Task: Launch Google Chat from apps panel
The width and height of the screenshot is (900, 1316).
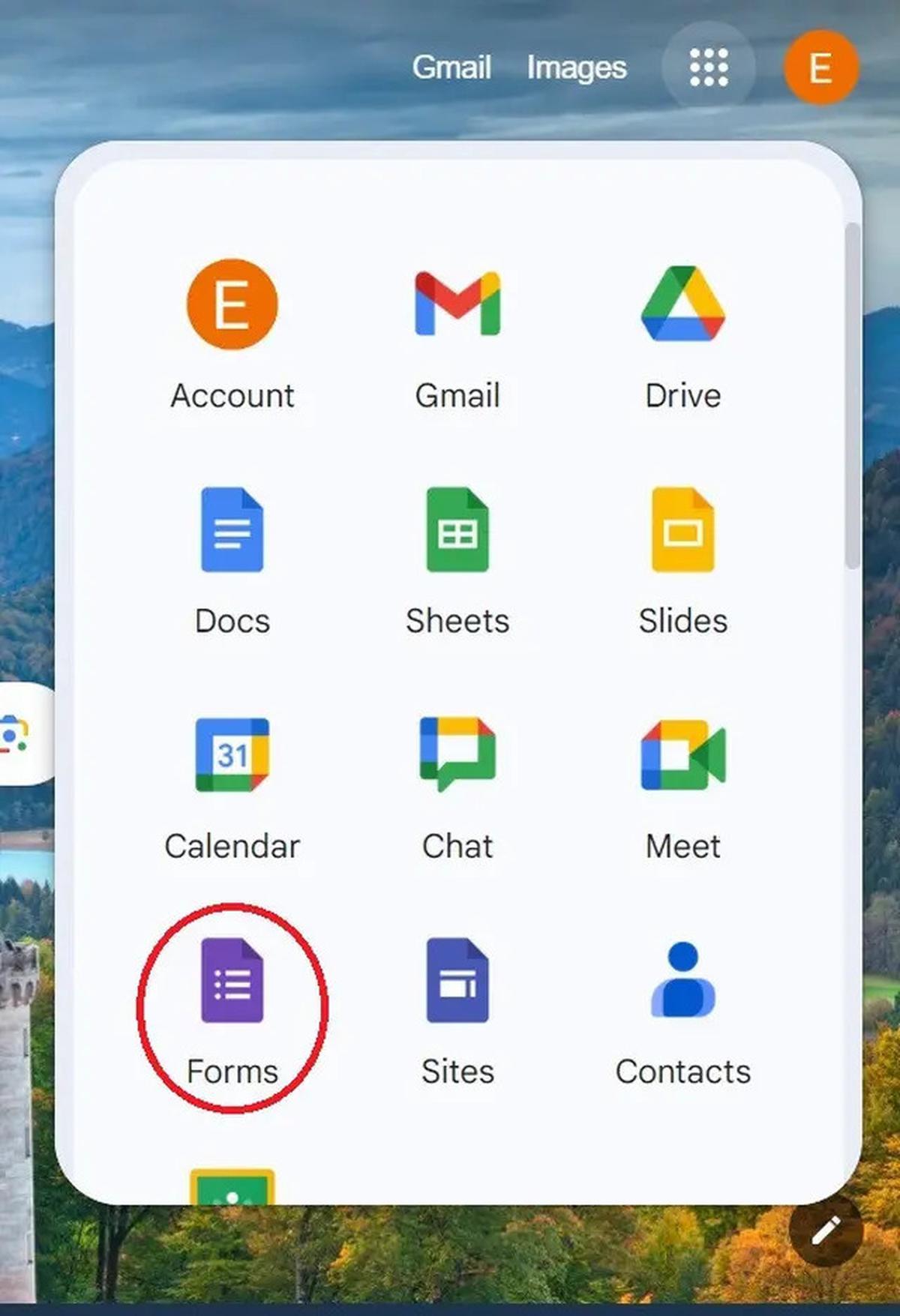Action: click(457, 754)
